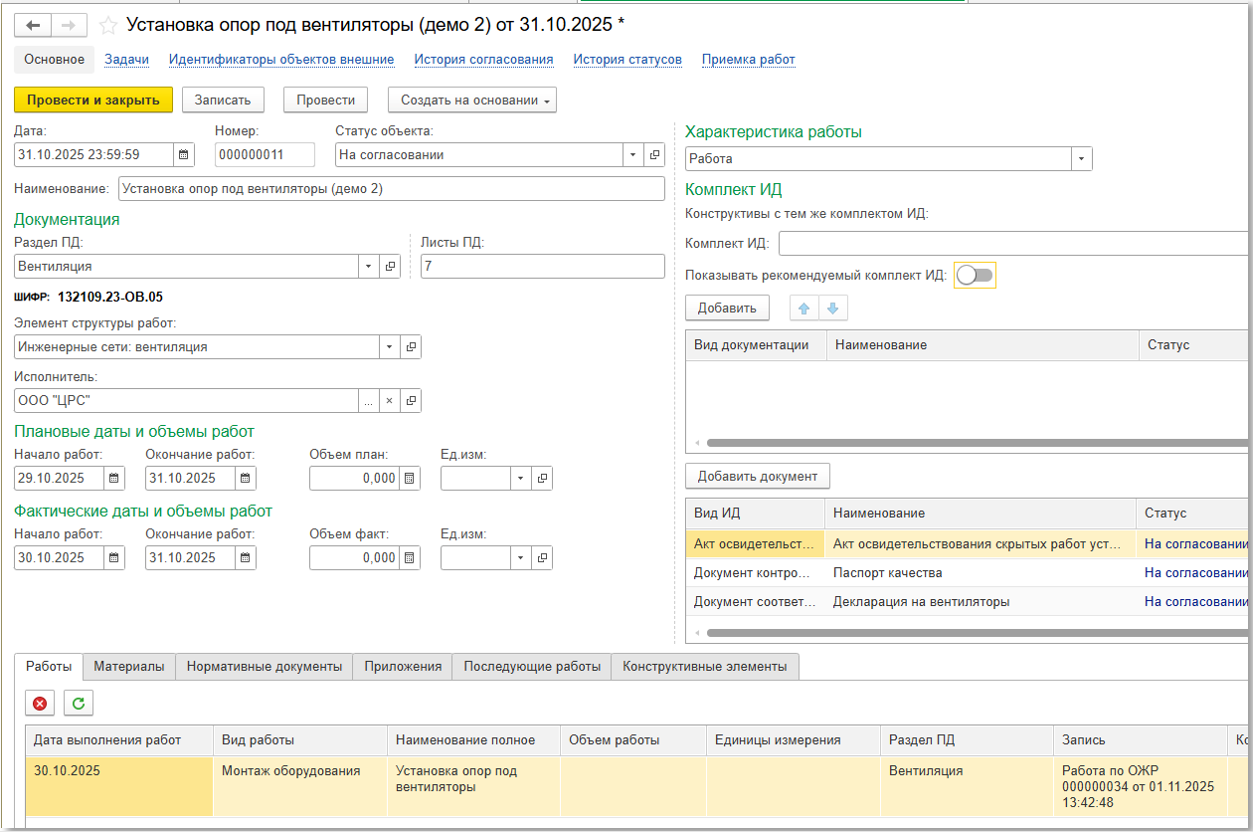Click the green refresh icon in Работы tab
Viewport: 1253px width, 832px height.
[x=78, y=704]
